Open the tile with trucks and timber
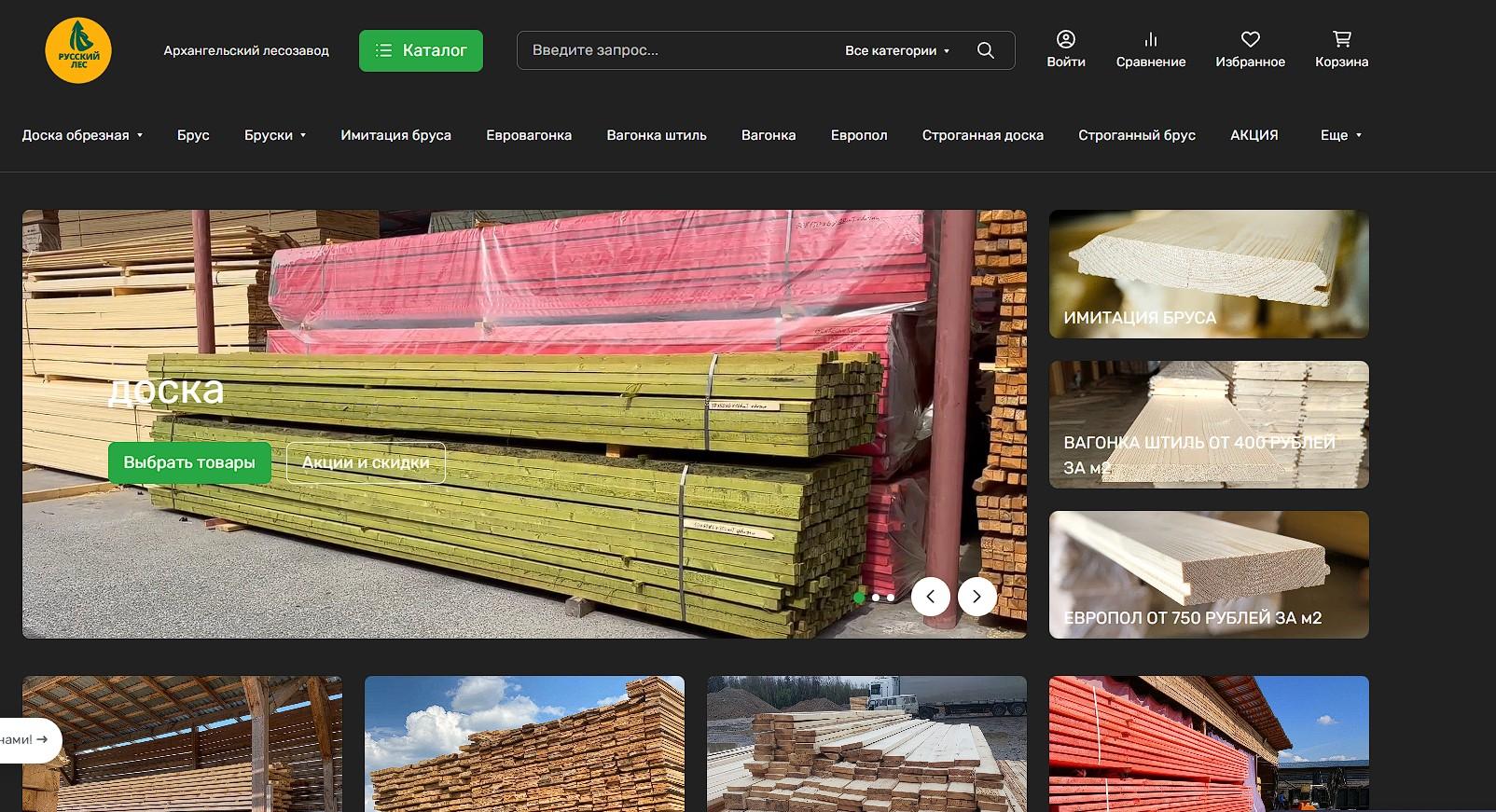This screenshot has width=1496, height=812. tap(866, 744)
